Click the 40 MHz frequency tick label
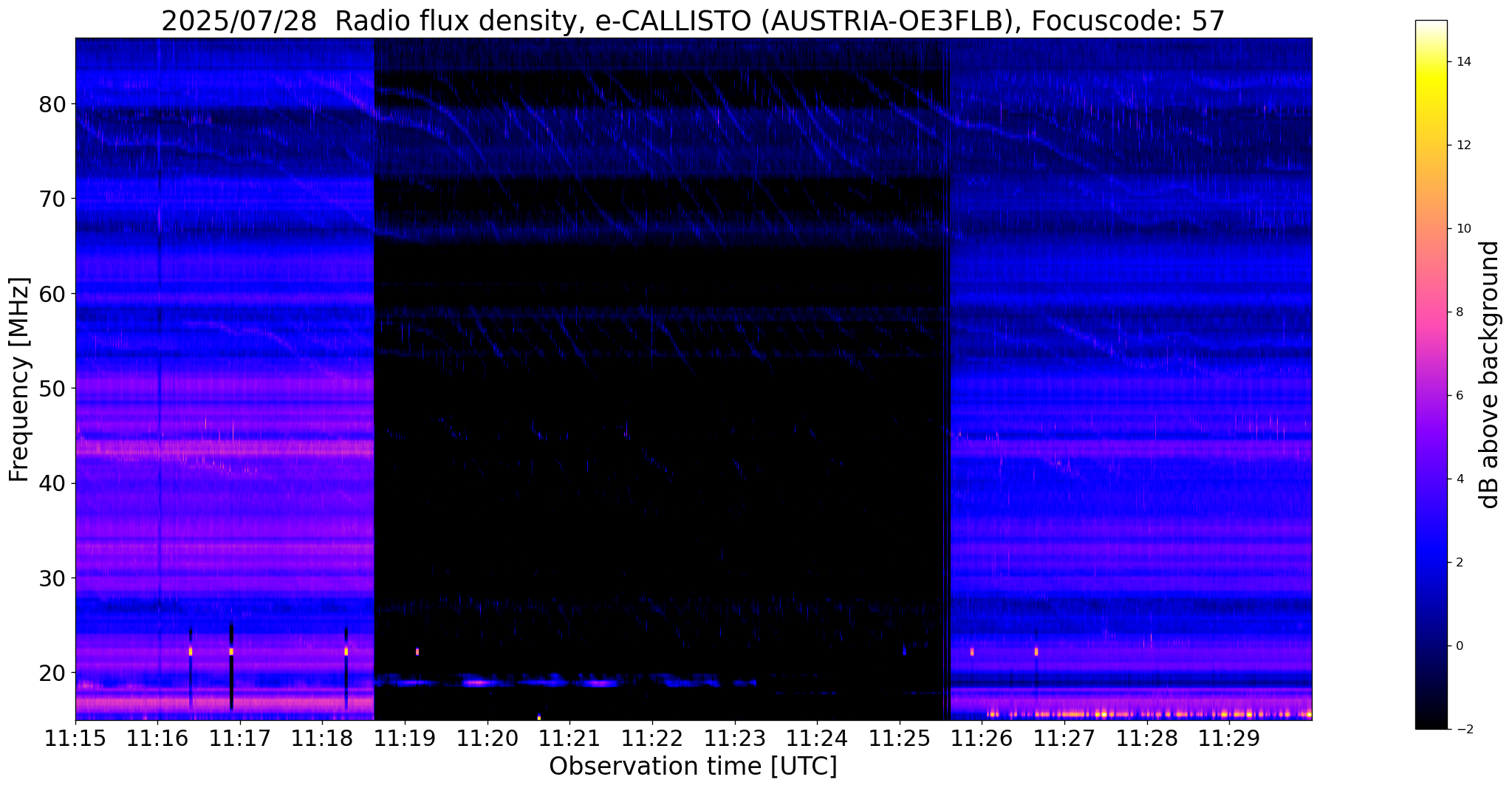The height and width of the screenshot is (788, 1512). (x=52, y=483)
